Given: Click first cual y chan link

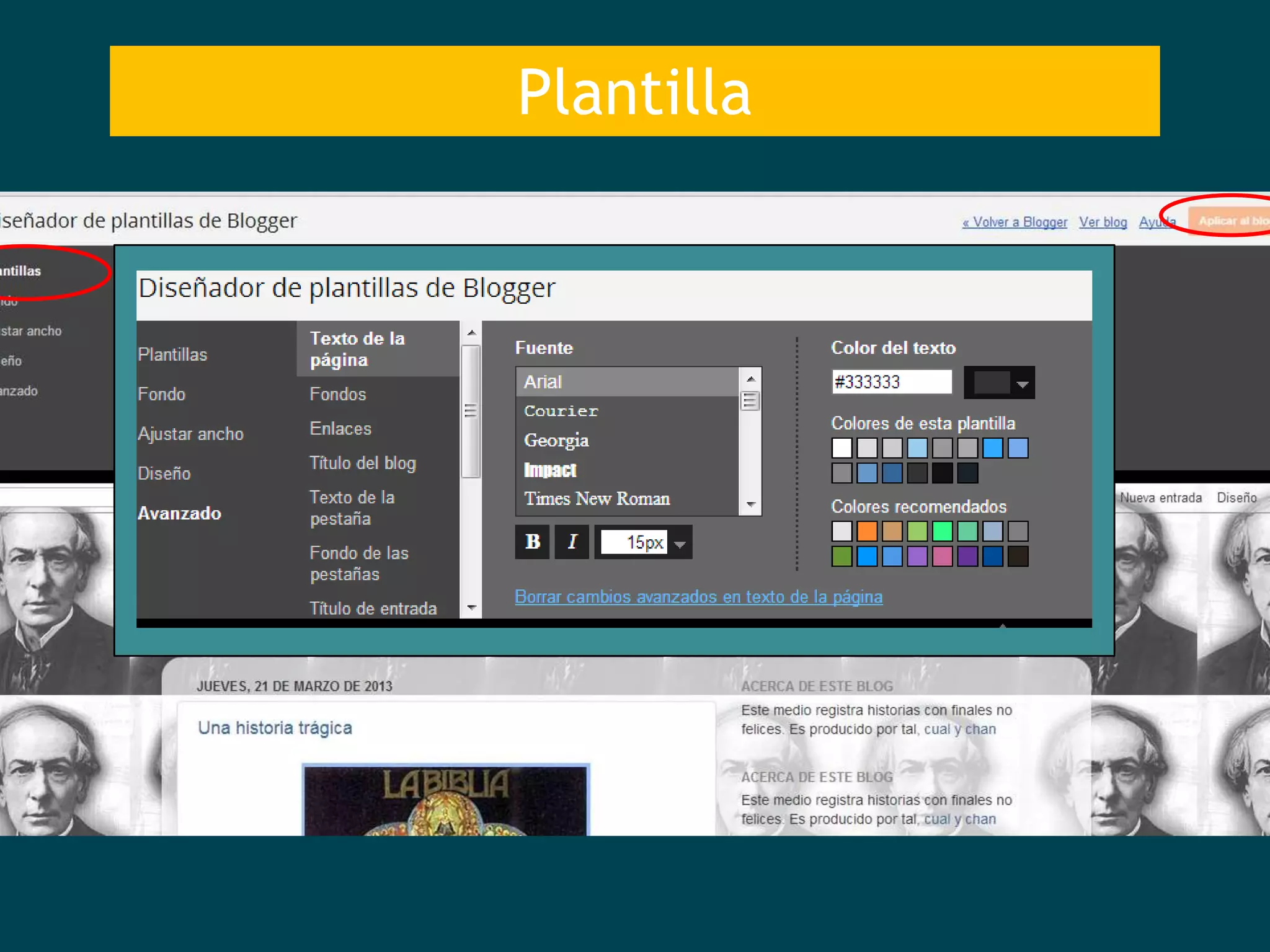Looking at the screenshot, I should tap(960, 729).
